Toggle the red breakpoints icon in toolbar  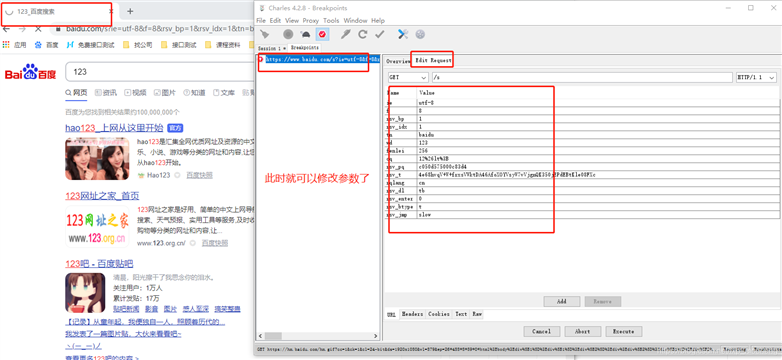pyautogui.click(x=322, y=34)
